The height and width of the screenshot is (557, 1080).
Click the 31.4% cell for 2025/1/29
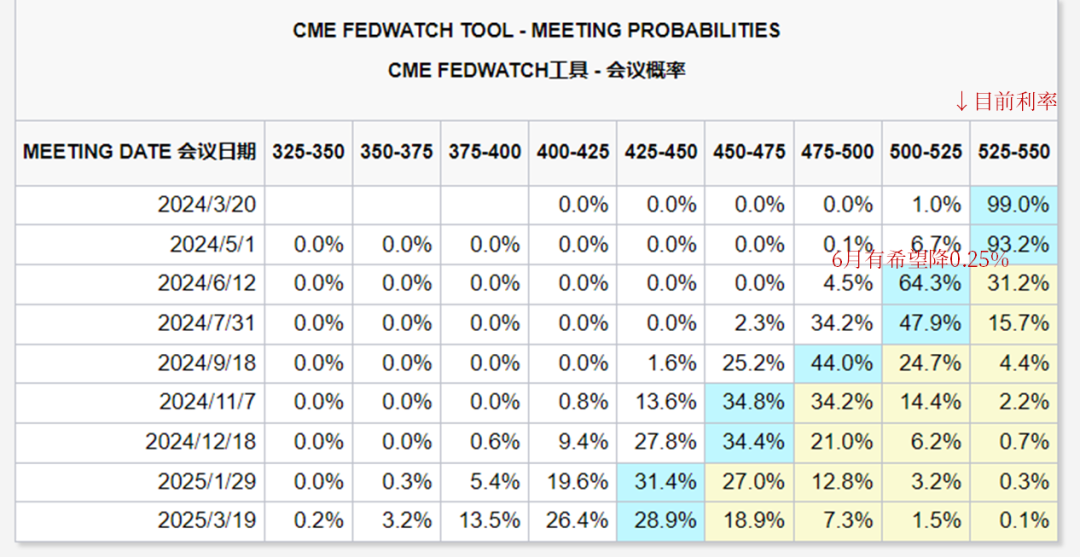pos(661,482)
